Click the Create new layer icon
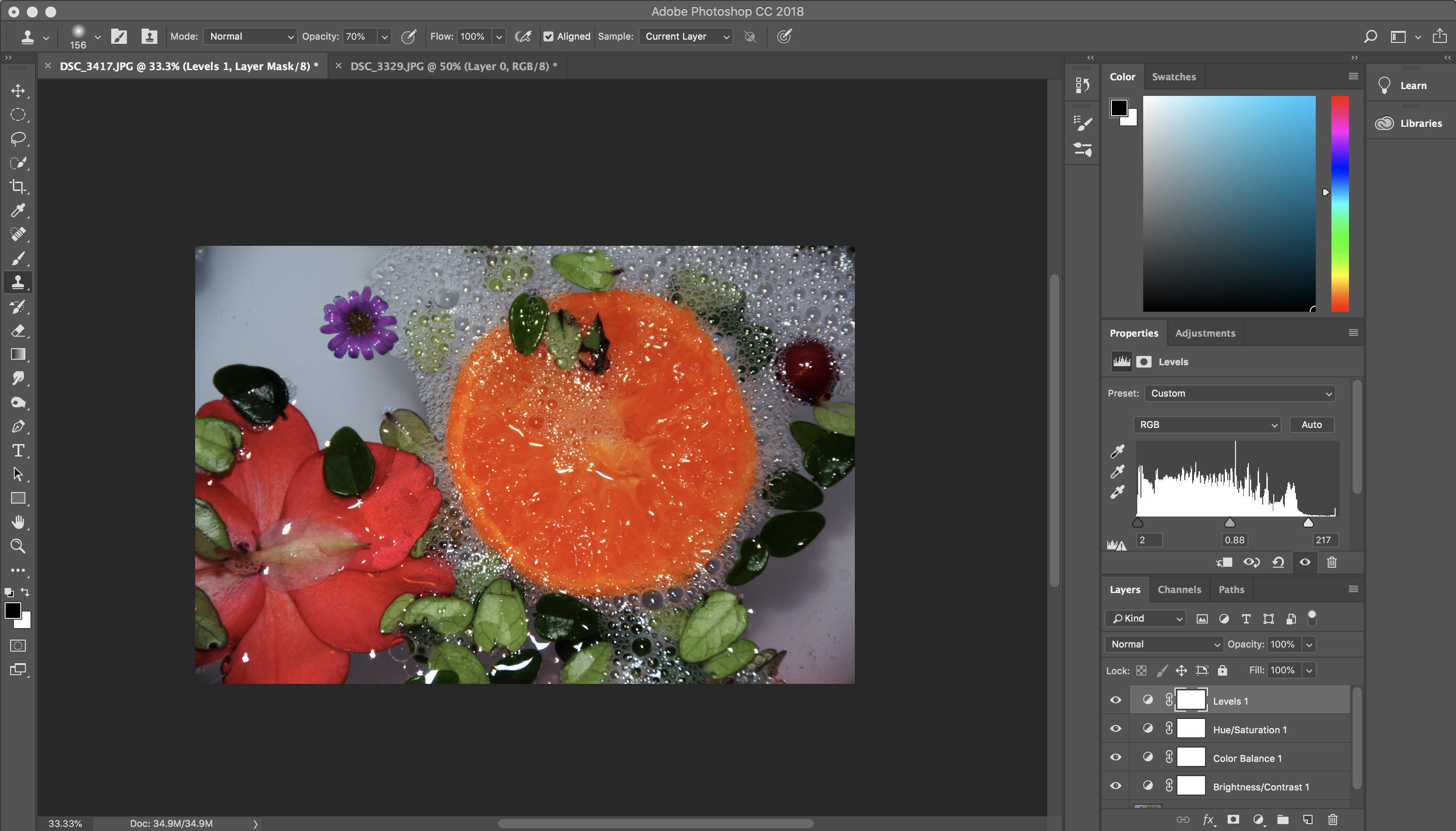The image size is (1456, 831). 1307,819
